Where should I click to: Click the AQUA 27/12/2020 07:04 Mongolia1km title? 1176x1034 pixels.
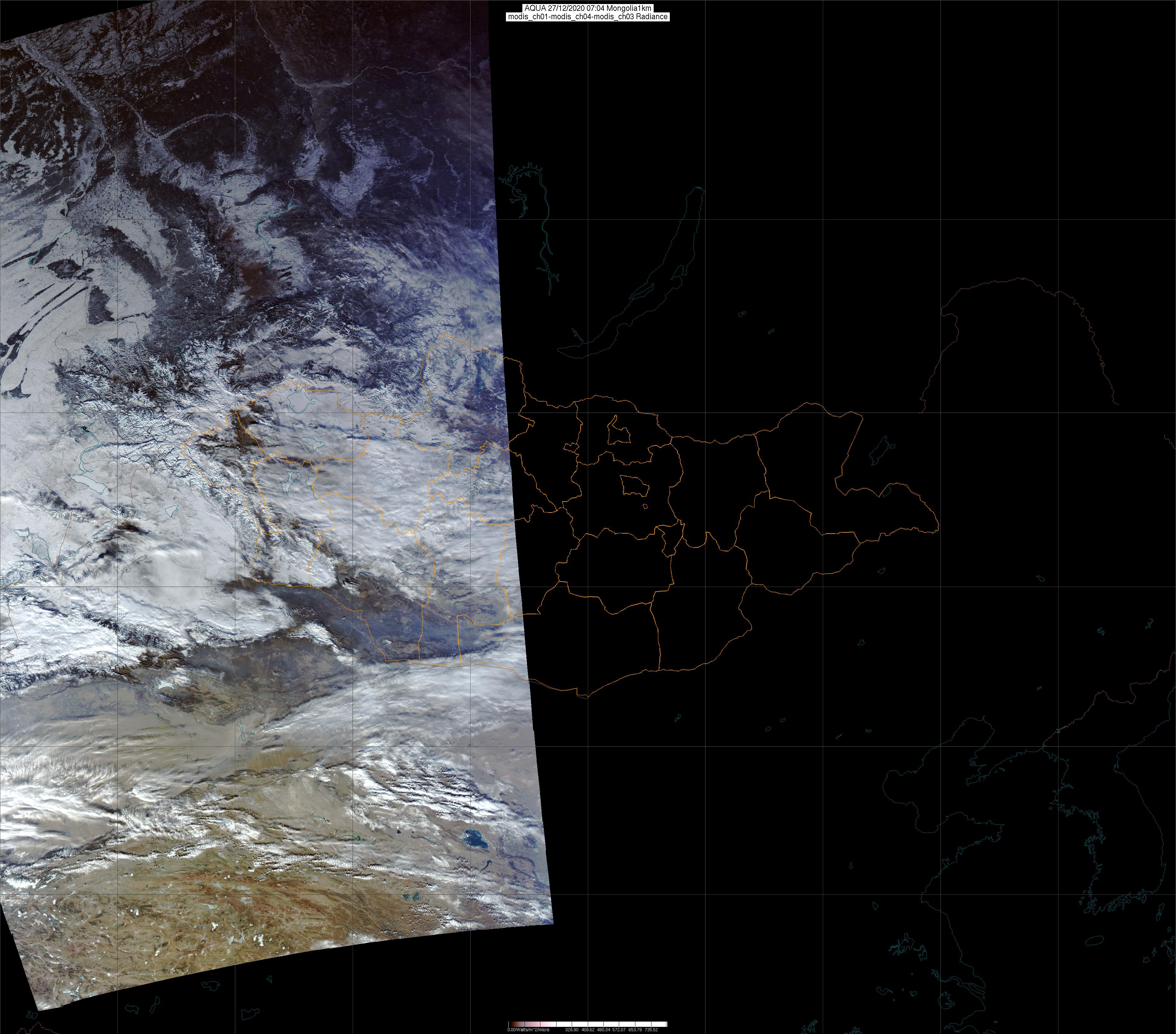(588, 8)
